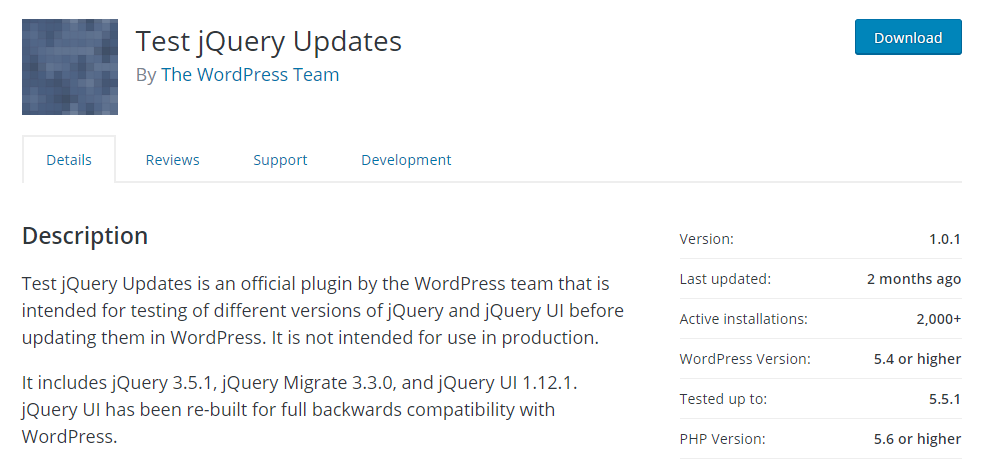This screenshot has height=462, width=994.
Task: Click the version value 1.0.1
Action: coord(945,239)
